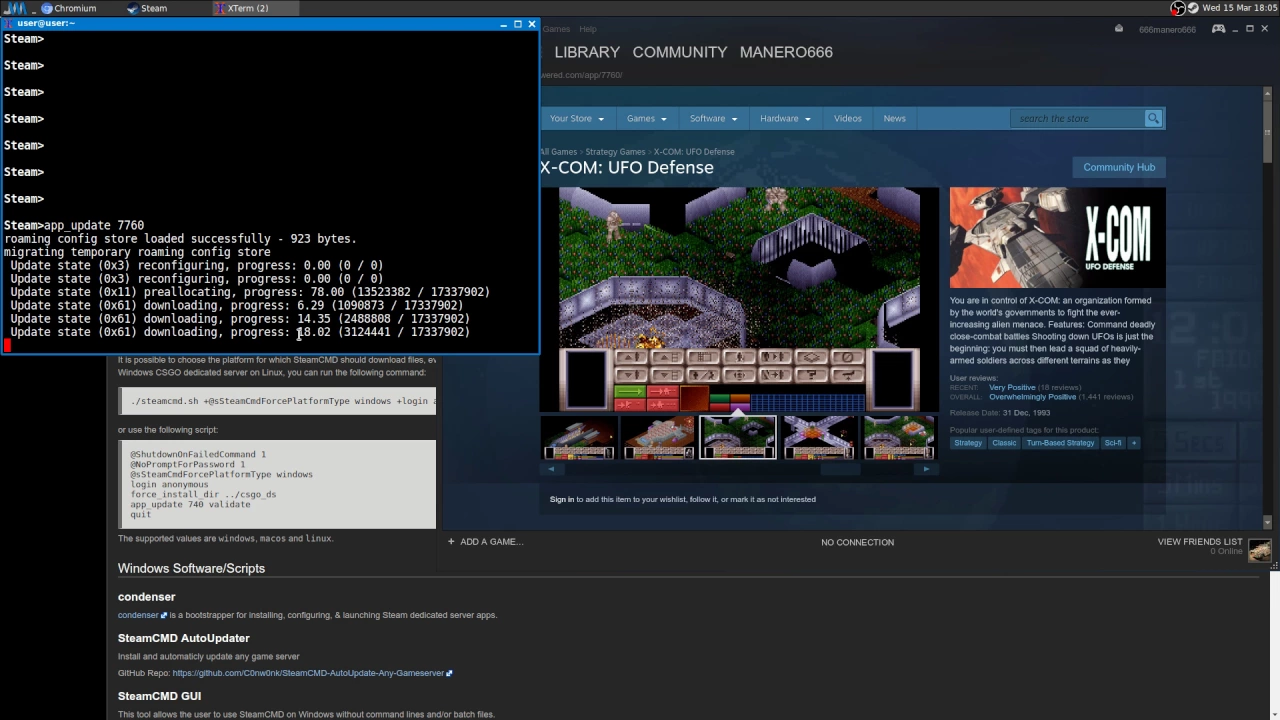The image size is (1280, 720).
Task: Open SteamCMD-AutoUpdate GitHub repo link
Action: pos(308,673)
